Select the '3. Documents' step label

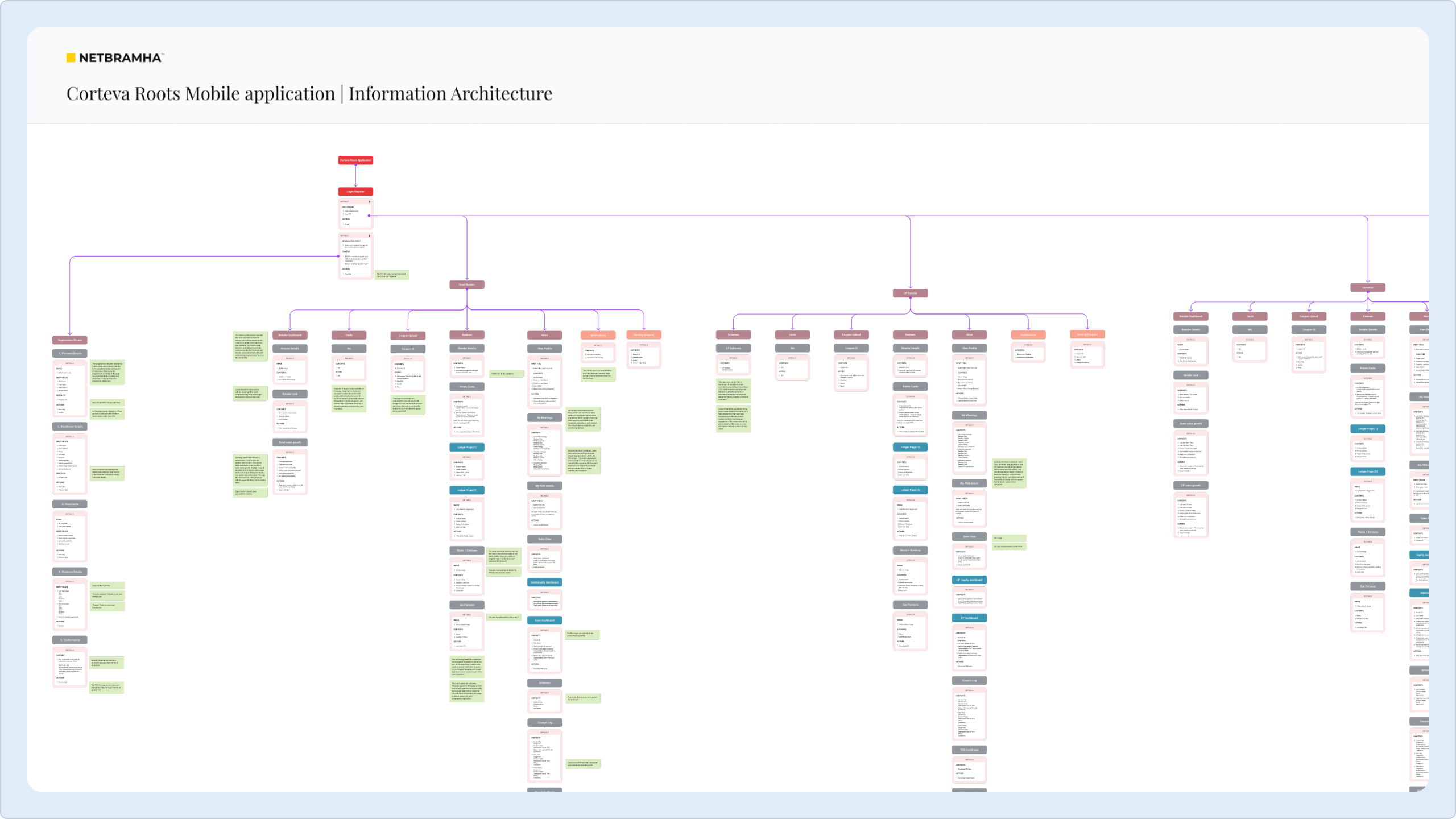coord(70,504)
